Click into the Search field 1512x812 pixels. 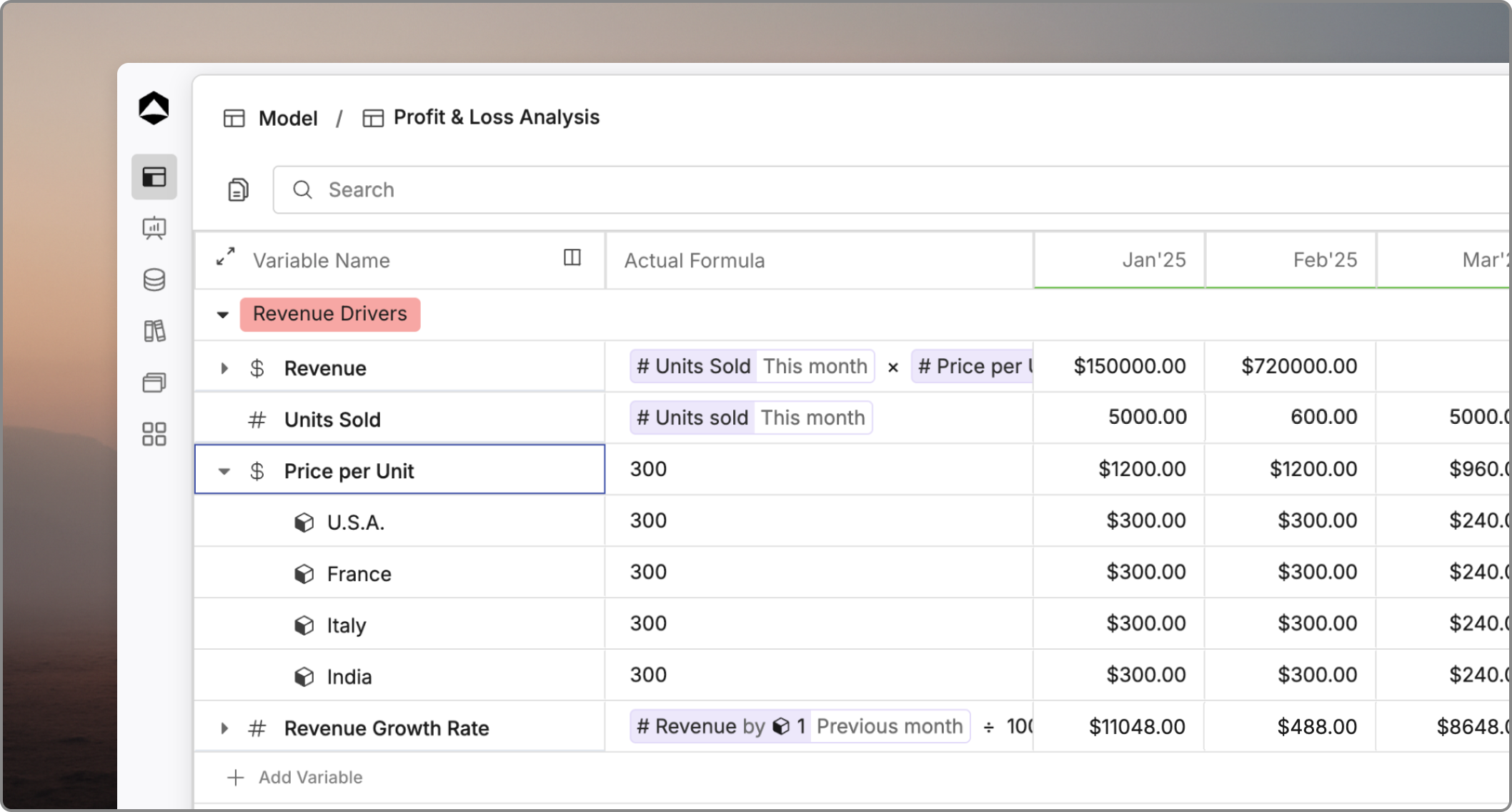pyautogui.click(x=892, y=189)
